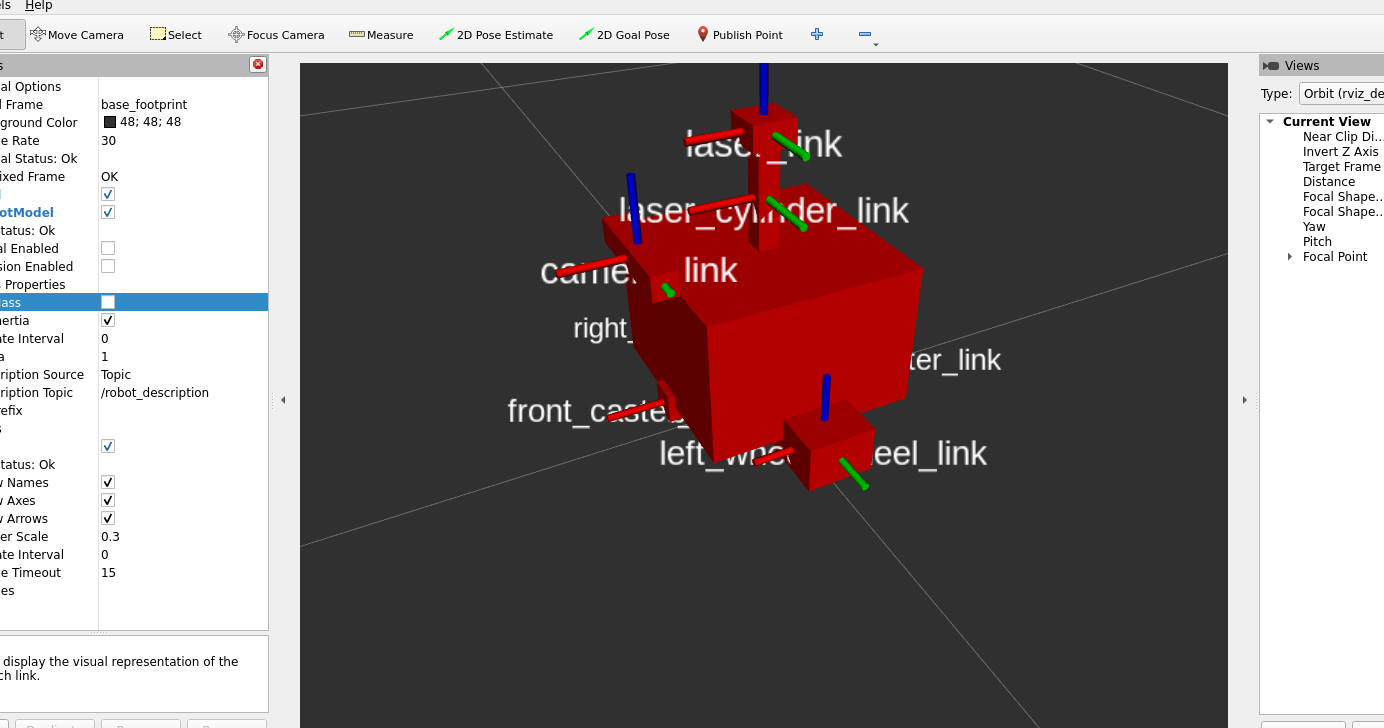Close the Displays panel with red X
This screenshot has width=1384, height=728.
pos(258,65)
